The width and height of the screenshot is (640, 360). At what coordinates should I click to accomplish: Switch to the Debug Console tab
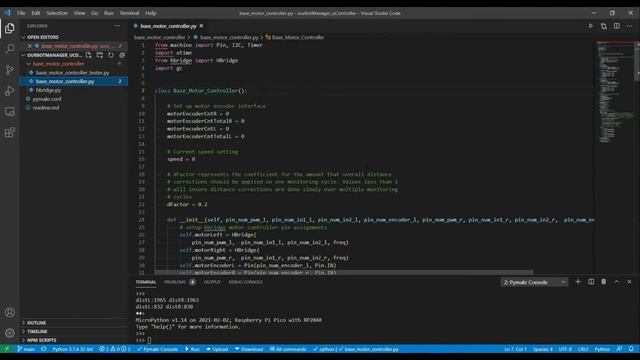[x=245, y=282]
